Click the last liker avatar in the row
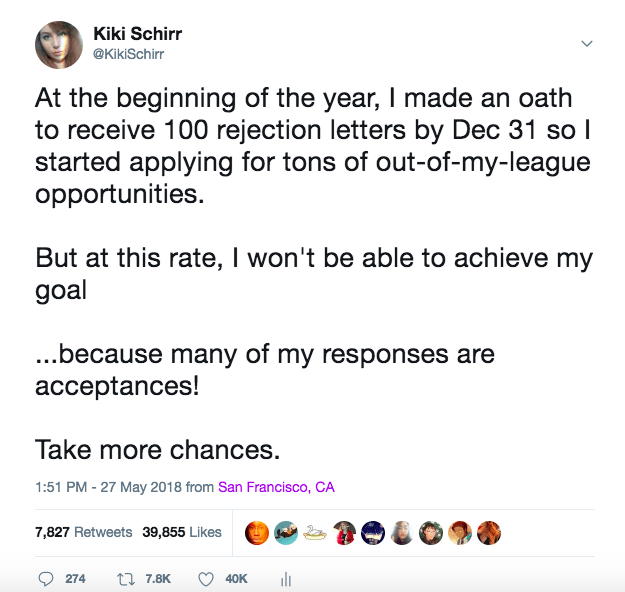 (x=488, y=533)
